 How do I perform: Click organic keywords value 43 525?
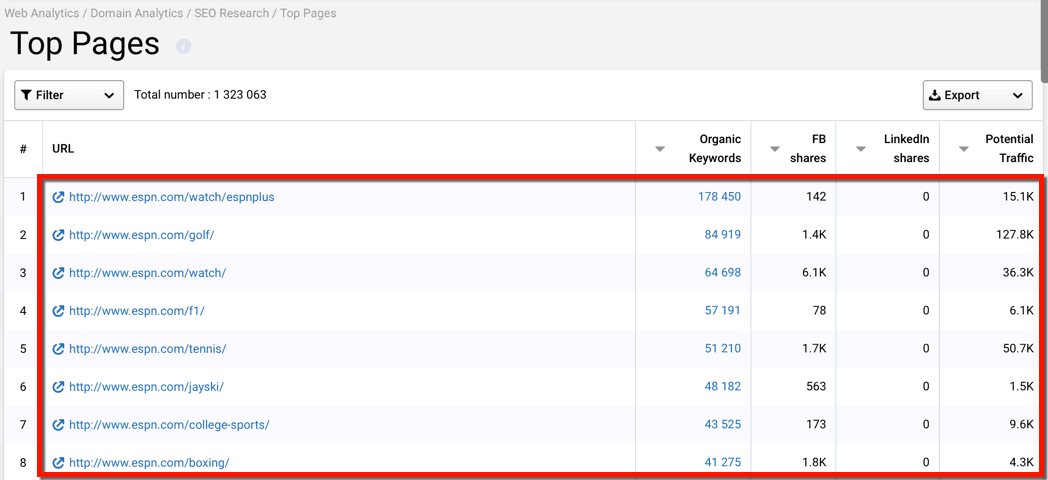click(x=723, y=425)
